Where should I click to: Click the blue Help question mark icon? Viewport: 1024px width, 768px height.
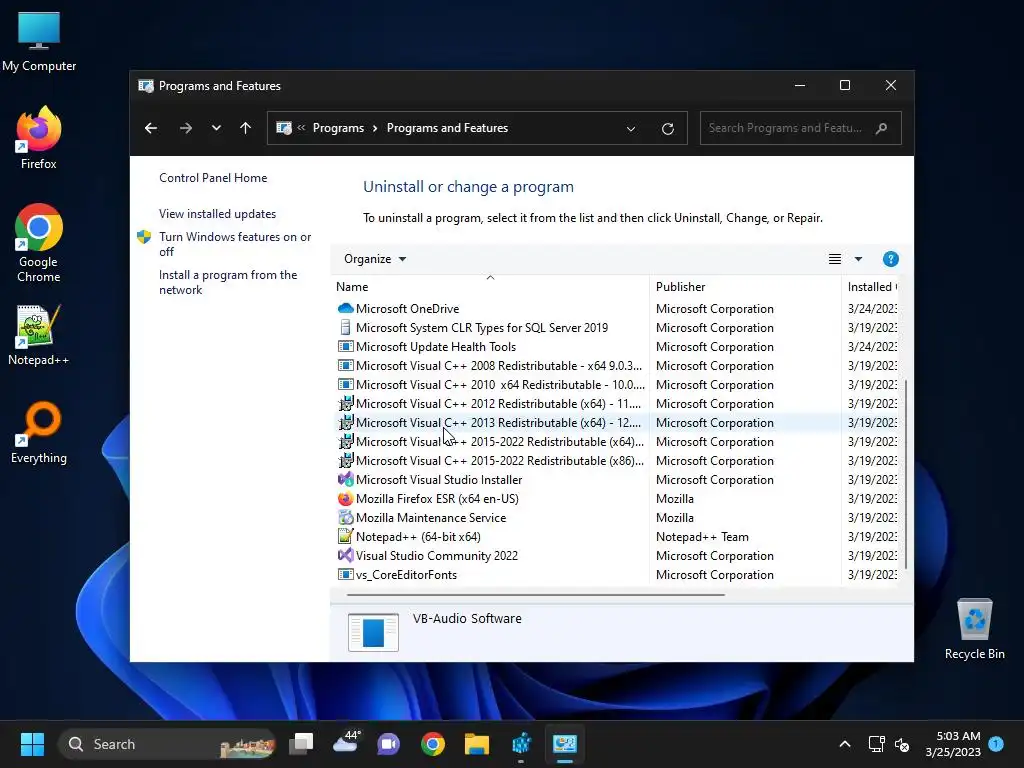[890, 259]
